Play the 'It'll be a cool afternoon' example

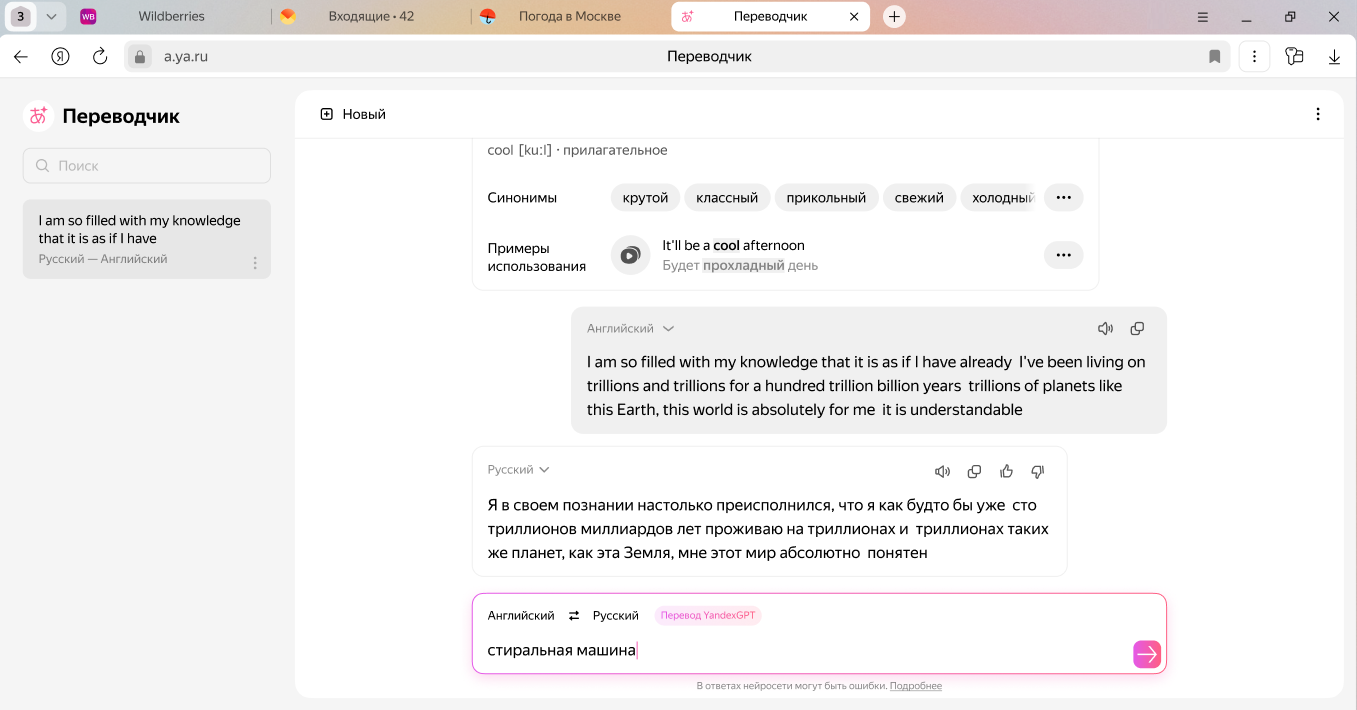(x=630, y=255)
